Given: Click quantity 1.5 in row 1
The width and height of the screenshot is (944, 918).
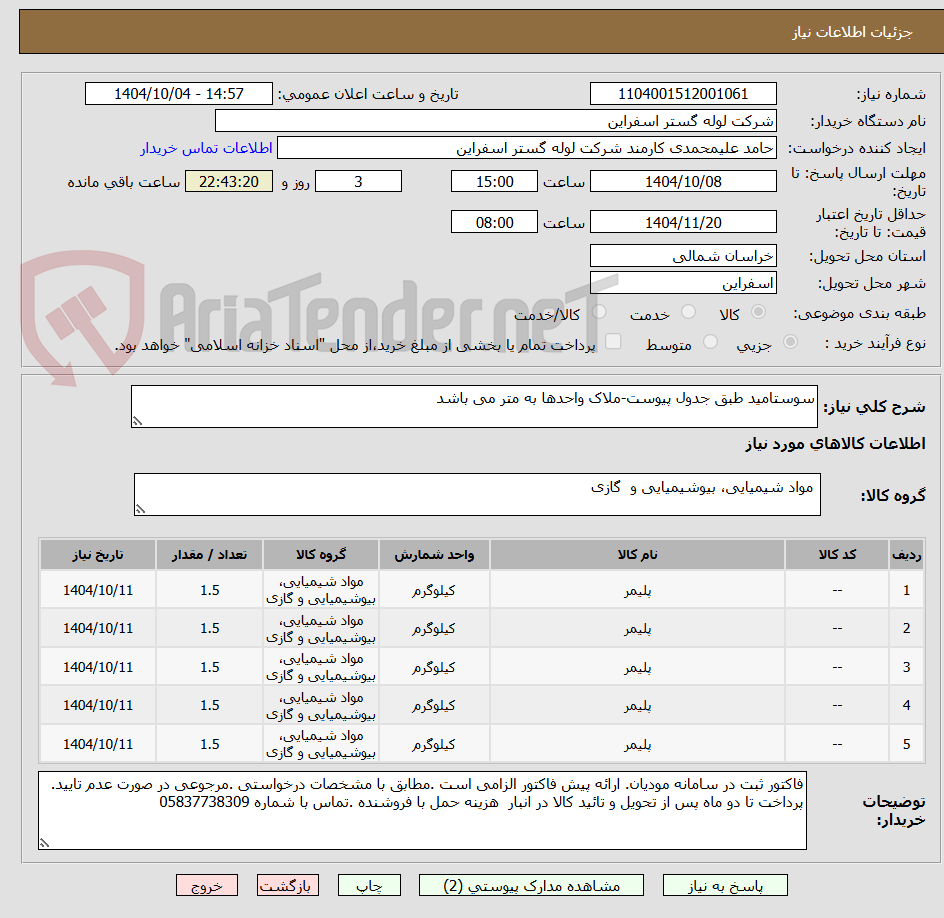Looking at the screenshot, I should [x=210, y=591].
